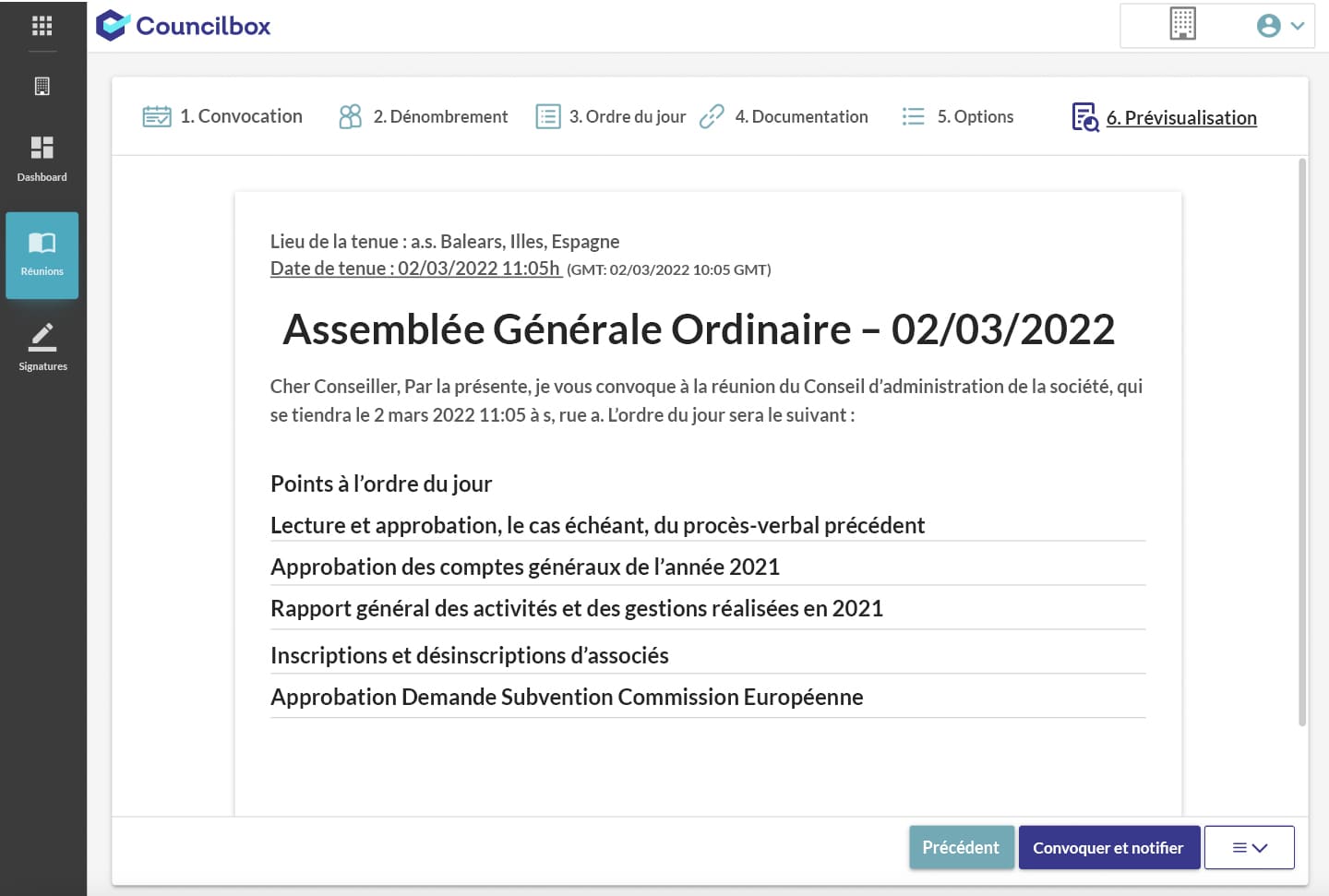The width and height of the screenshot is (1329, 896).
Task: Click the Date de tenue underlined text
Action: [x=415, y=269]
